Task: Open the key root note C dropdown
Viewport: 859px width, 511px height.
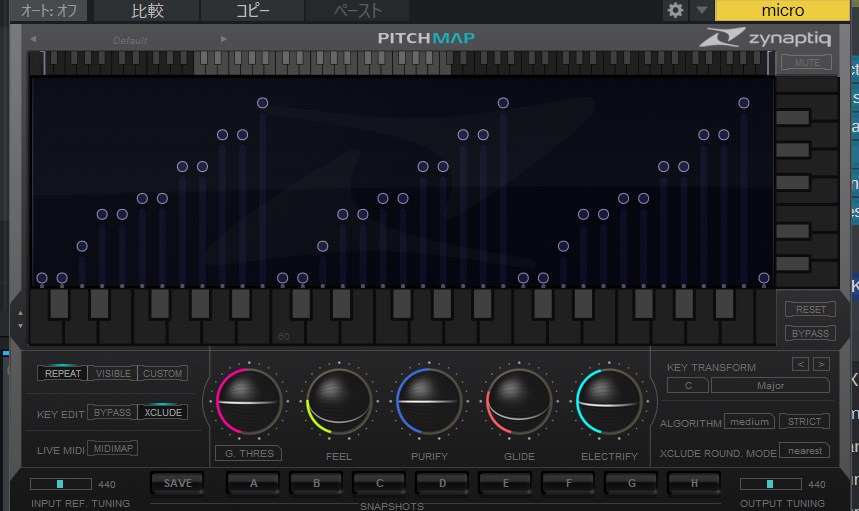Action: click(x=689, y=385)
